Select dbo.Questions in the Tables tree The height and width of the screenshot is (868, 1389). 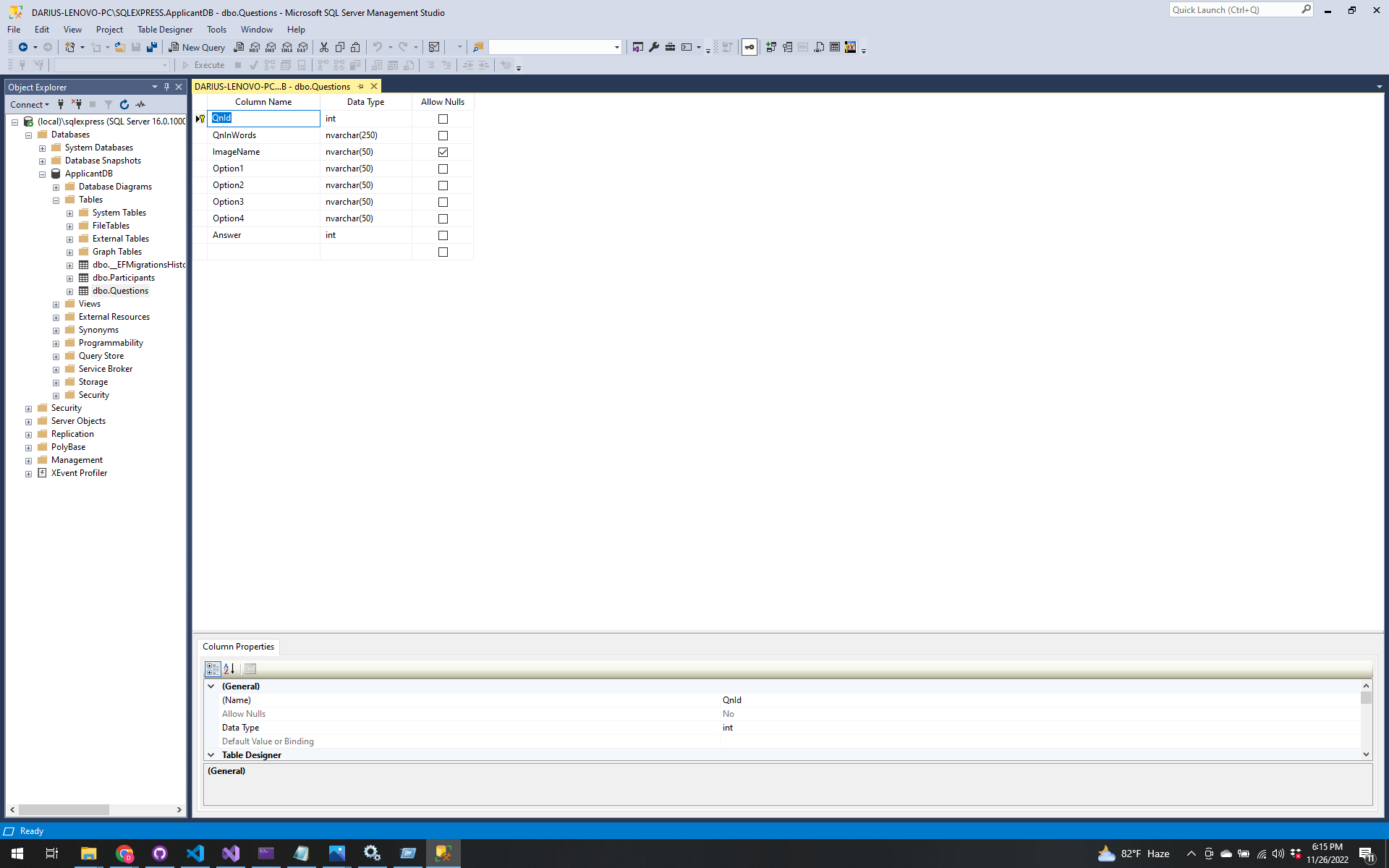pyautogui.click(x=120, y=291)
